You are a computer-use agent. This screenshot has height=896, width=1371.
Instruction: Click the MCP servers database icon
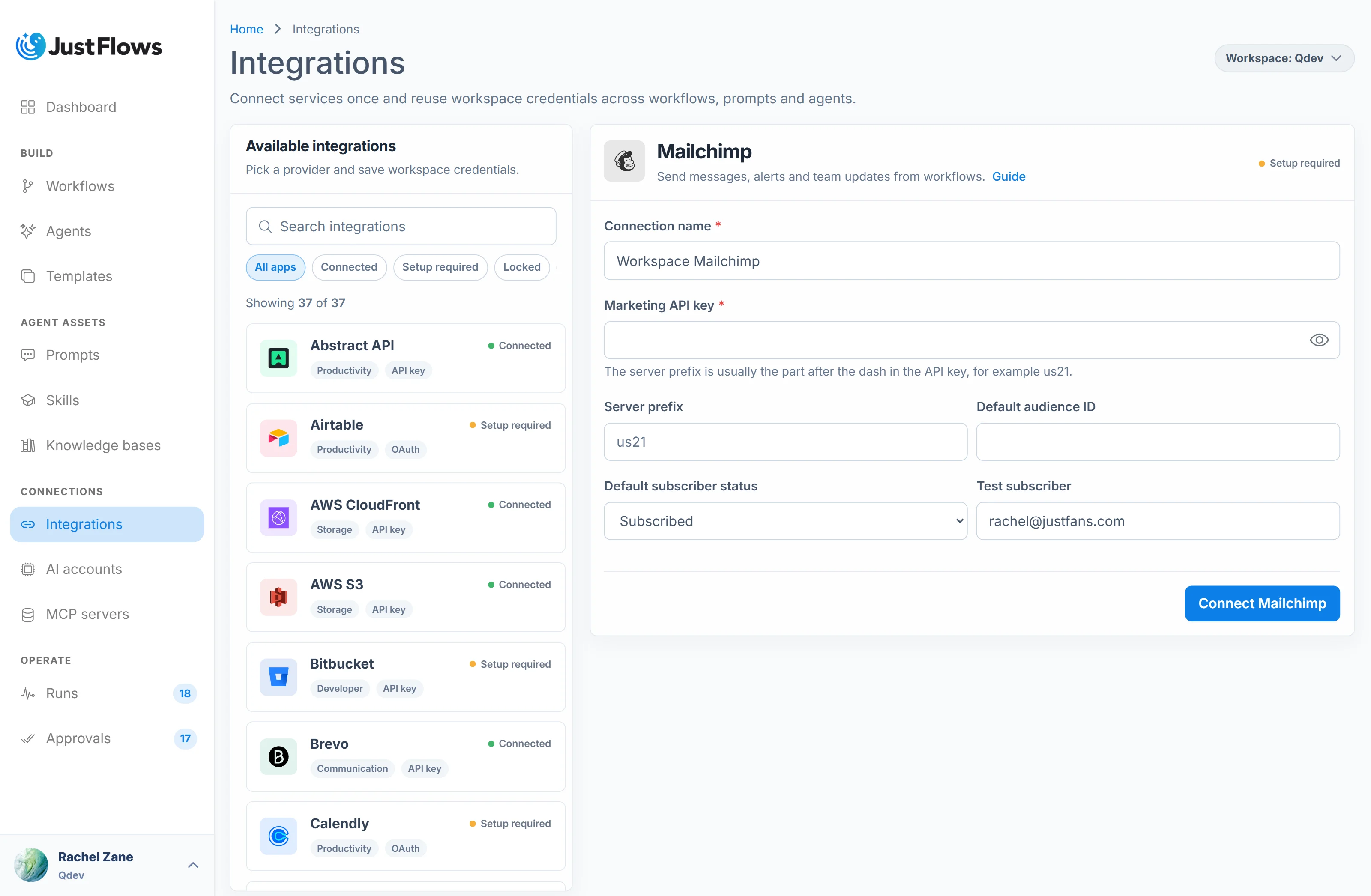click(x=28, y=615)
